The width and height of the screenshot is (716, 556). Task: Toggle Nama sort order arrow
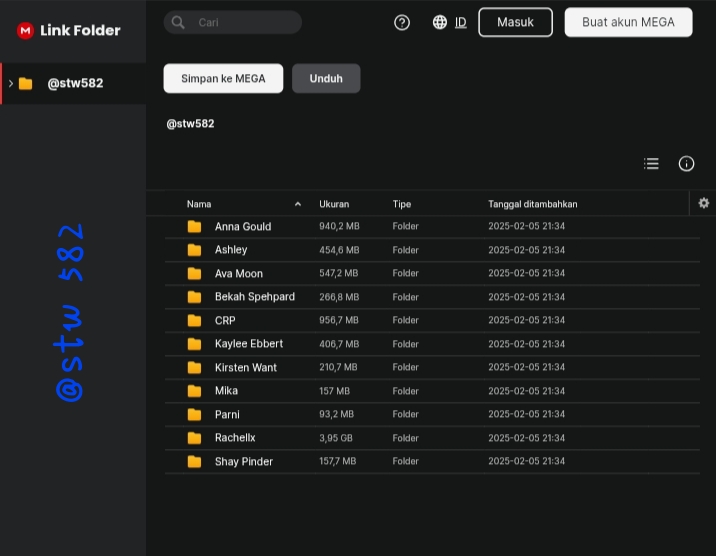(298, 204)
